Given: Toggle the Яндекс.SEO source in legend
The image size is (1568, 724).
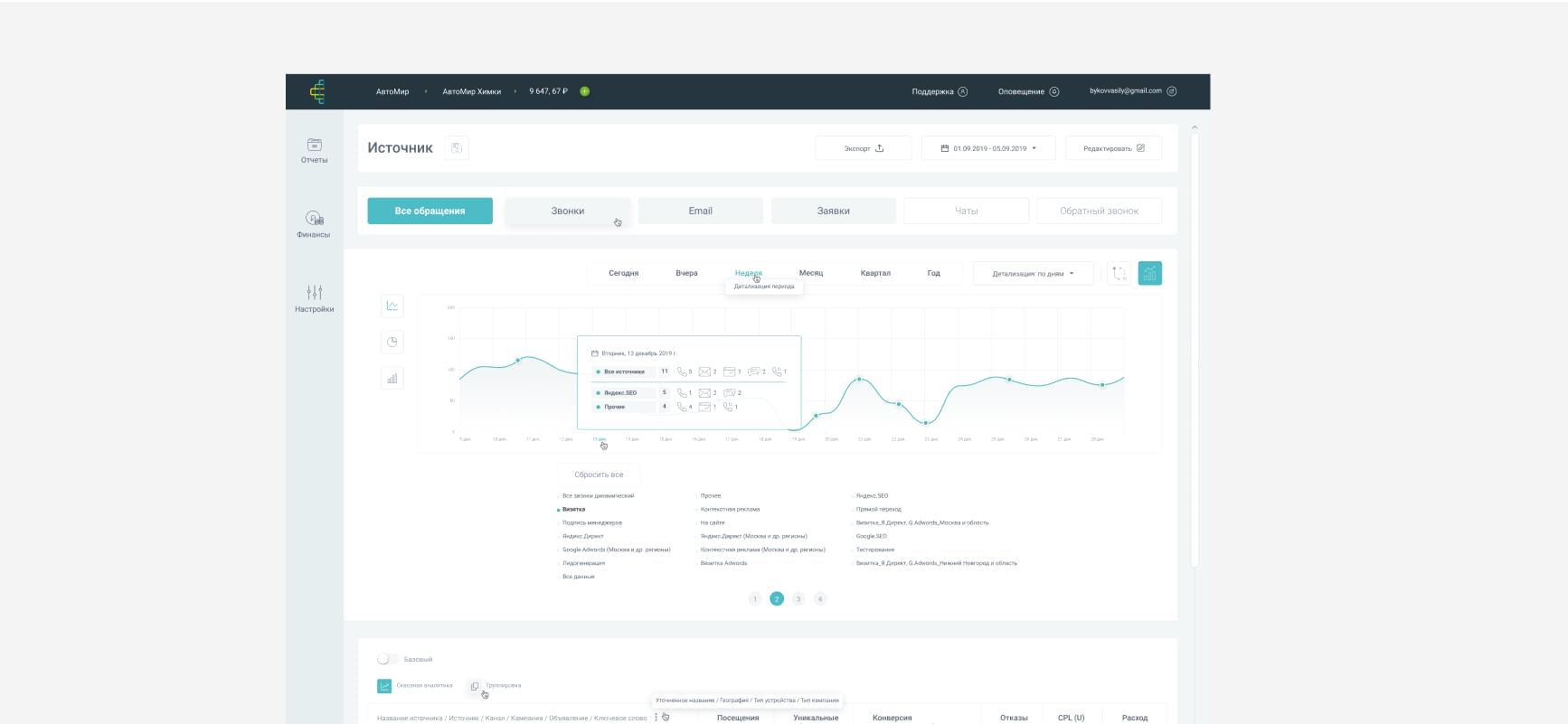Looking at the screenshot, I should [870, 495].
